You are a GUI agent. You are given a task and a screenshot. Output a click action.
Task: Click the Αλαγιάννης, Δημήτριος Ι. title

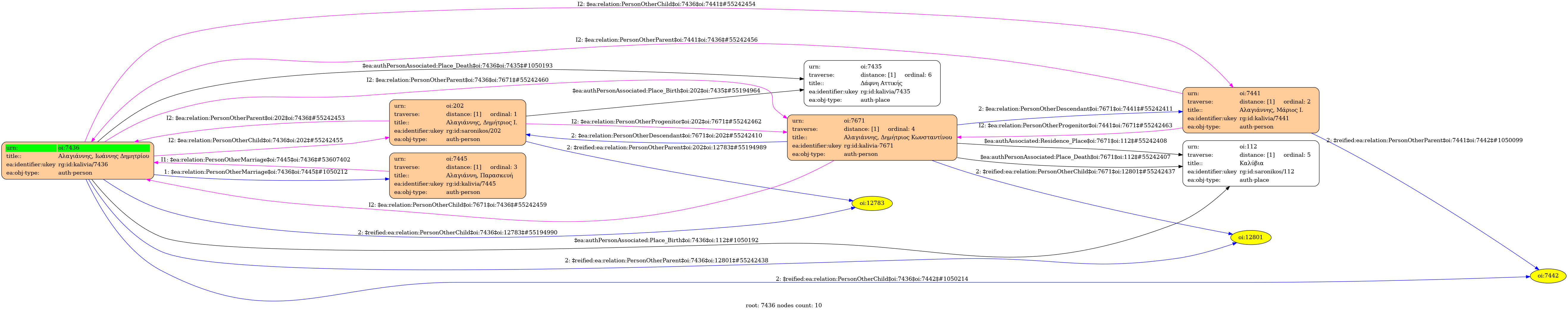coord(481,123)
